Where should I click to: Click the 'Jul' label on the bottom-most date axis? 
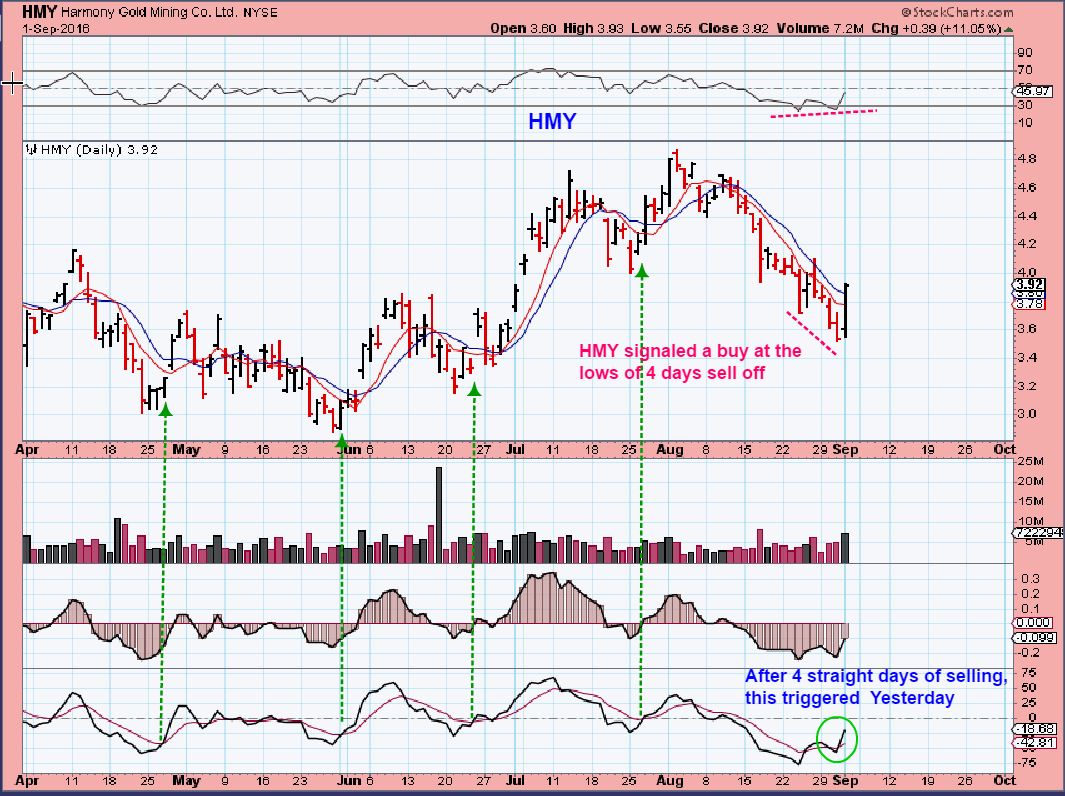[516, 780]
